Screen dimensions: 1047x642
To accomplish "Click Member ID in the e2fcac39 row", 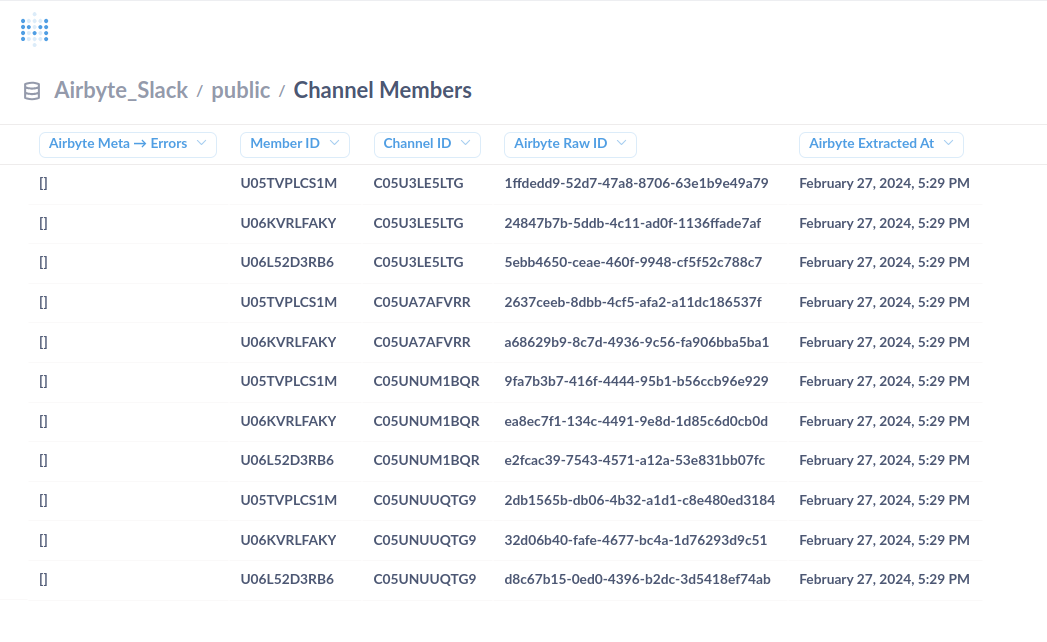I will (286, 460).
